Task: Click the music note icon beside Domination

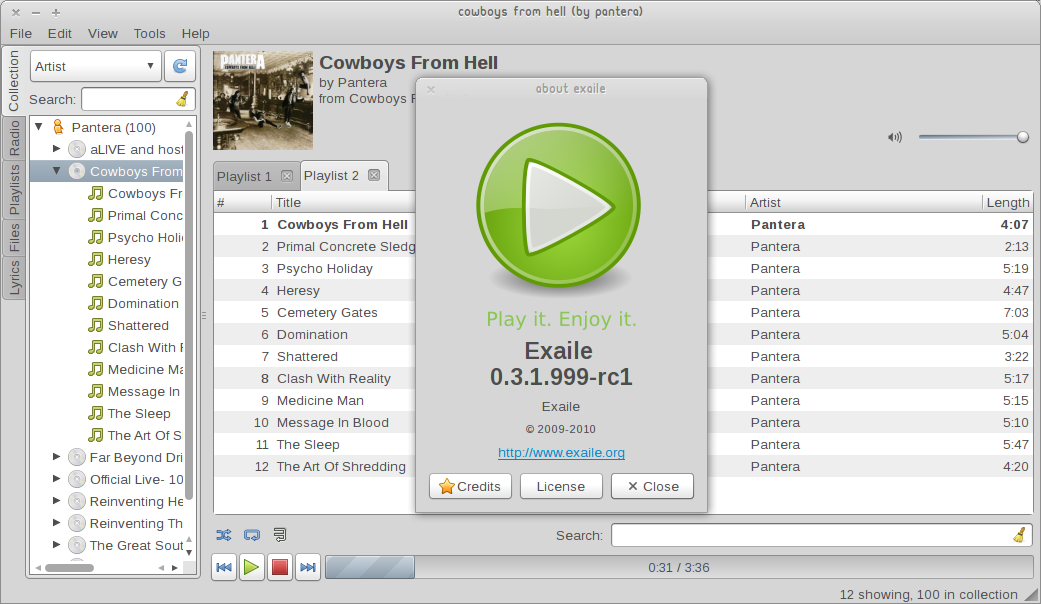Action: tap(96, 303)
